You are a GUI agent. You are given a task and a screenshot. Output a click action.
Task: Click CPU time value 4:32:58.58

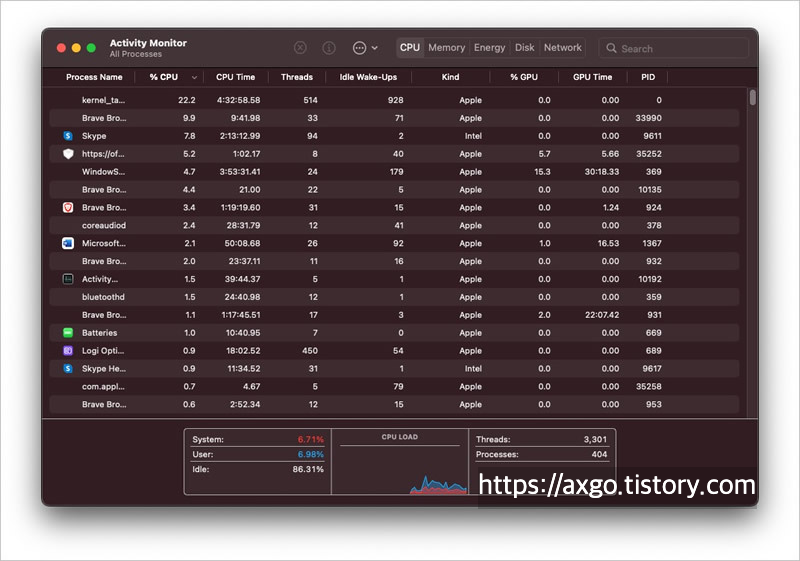(x=238, y=100)
